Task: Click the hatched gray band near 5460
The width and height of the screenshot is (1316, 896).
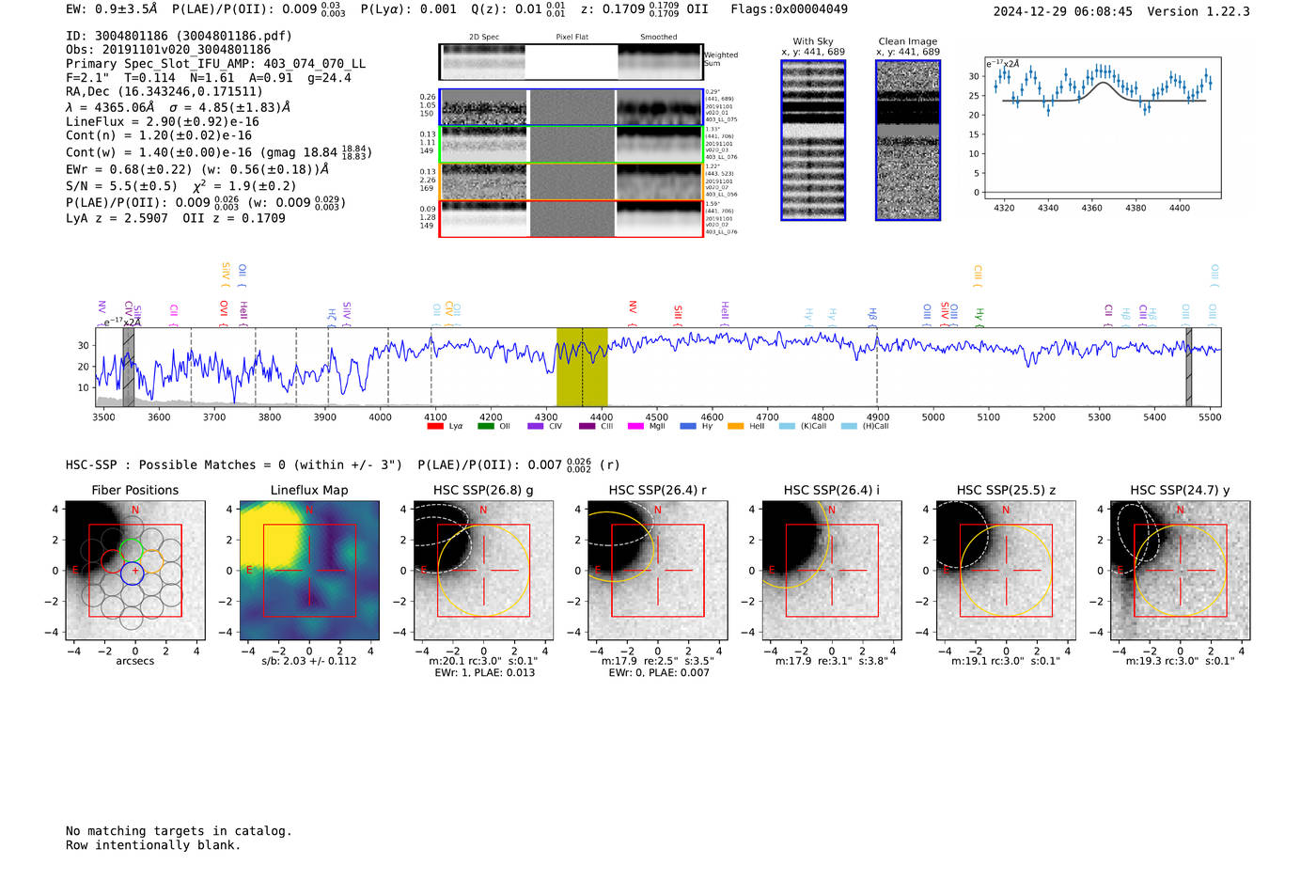Action: click(1188, 367)
